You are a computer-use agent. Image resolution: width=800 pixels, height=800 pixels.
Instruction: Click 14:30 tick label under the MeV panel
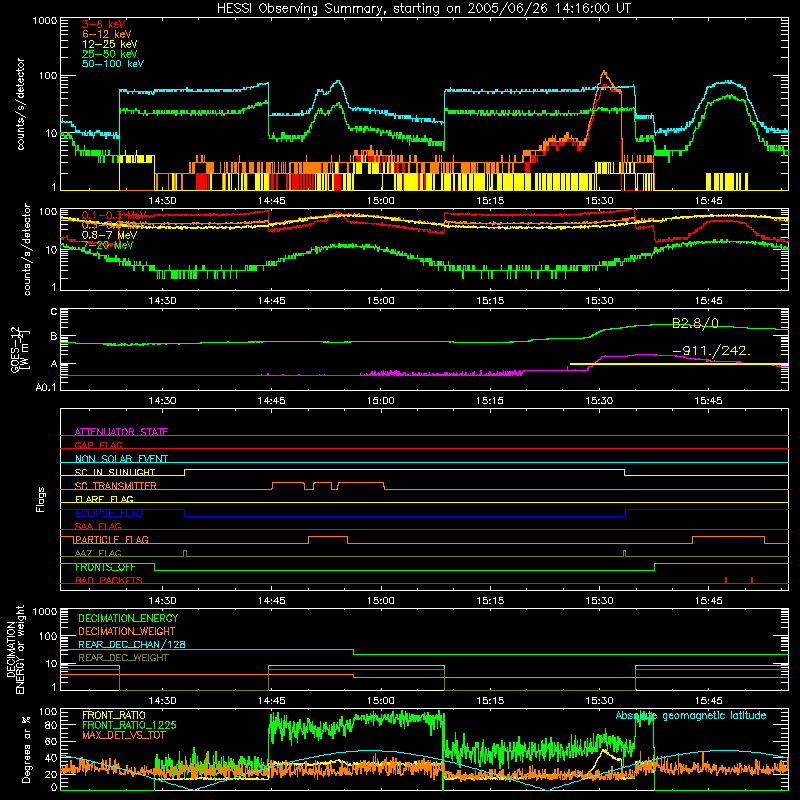(162, 301)
